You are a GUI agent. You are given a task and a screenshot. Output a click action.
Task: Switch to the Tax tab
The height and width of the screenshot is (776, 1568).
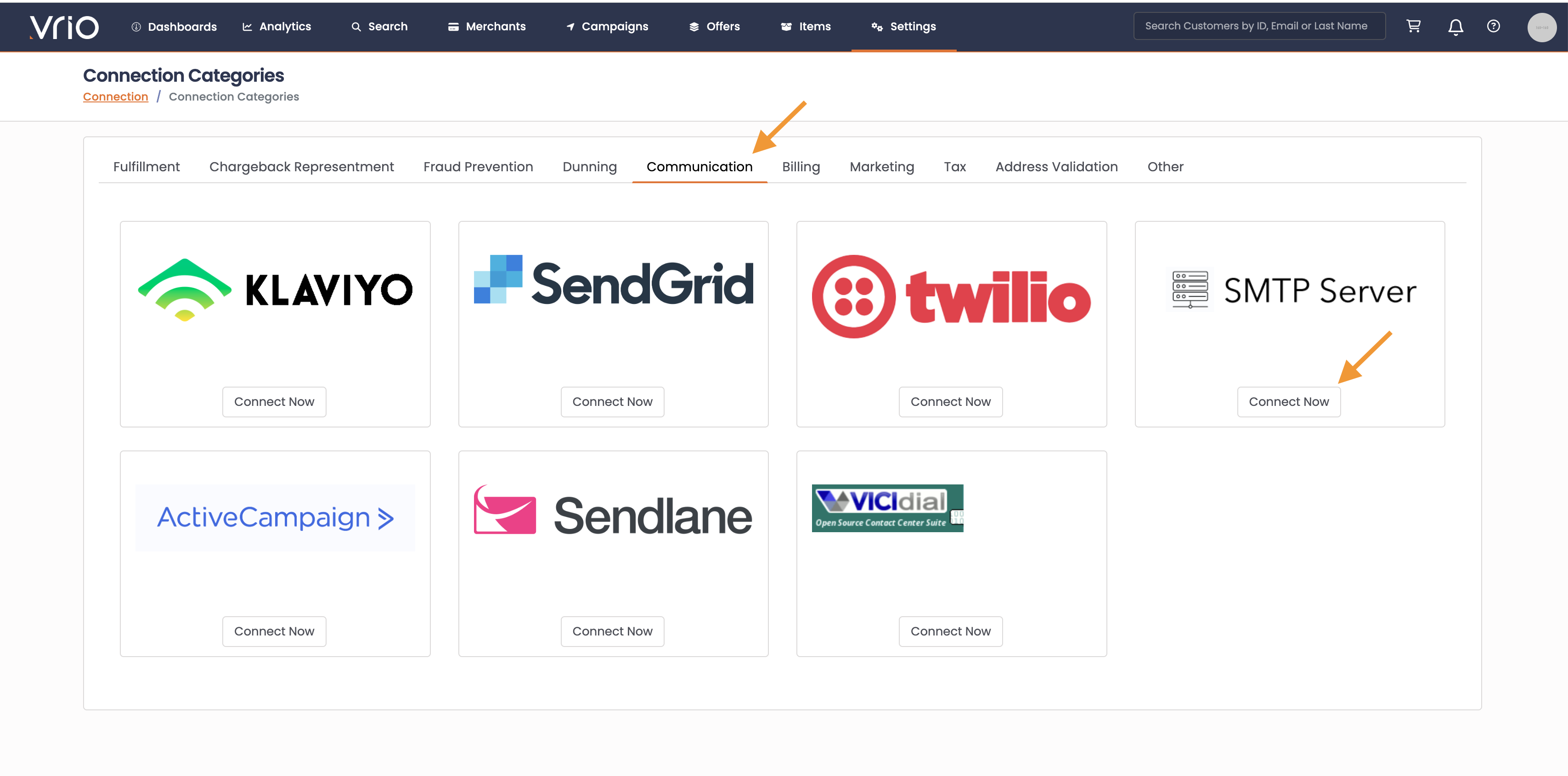tap(954, 167)
